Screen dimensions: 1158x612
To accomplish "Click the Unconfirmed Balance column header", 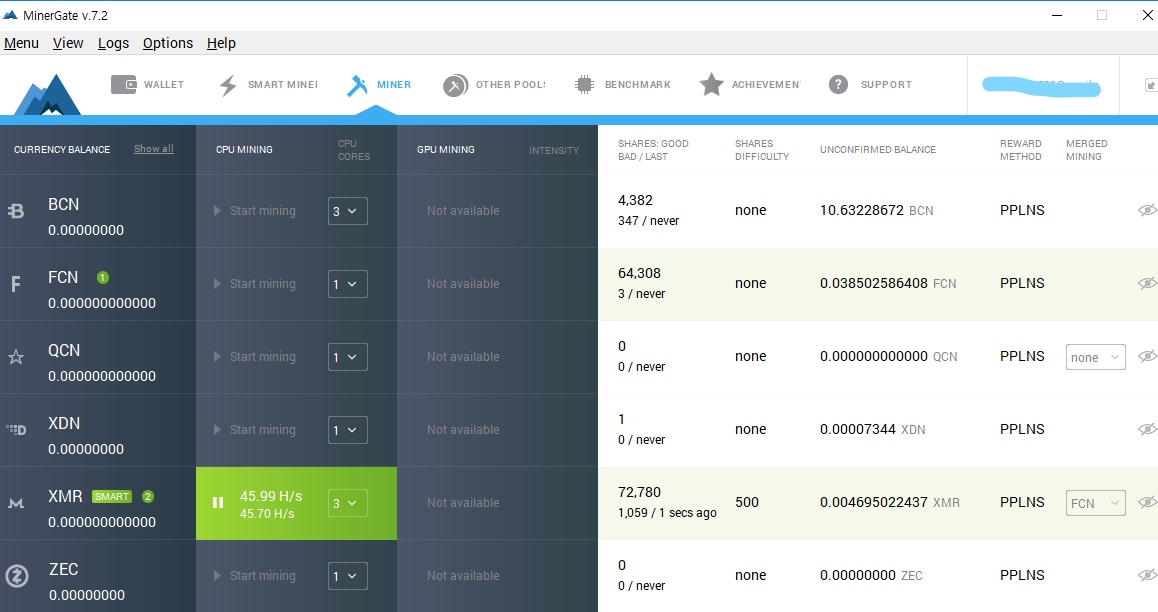I will pyautogui.click(x=877, y=150).
